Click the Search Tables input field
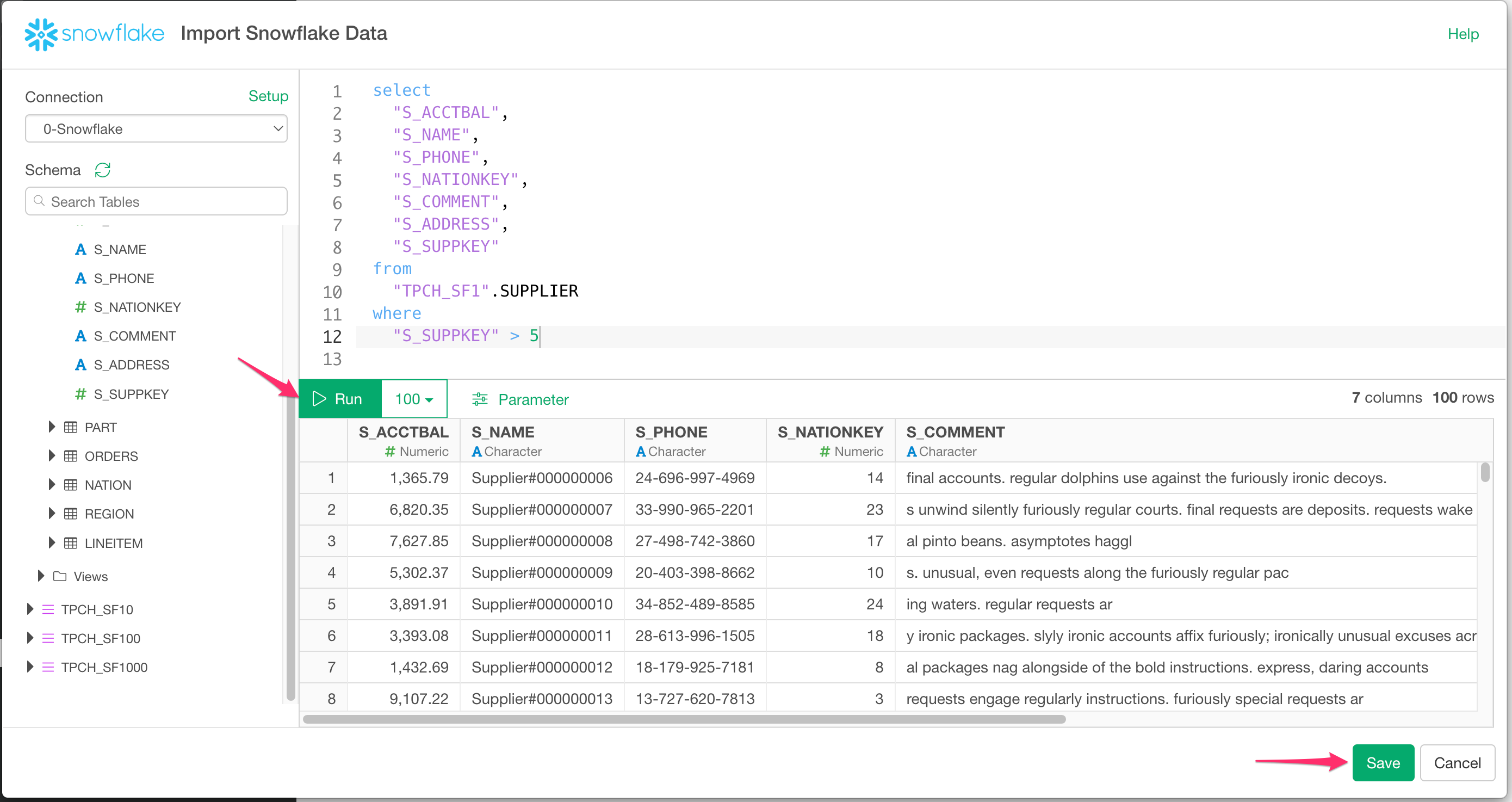This screenshot has height=802, width=1512. 156,201
